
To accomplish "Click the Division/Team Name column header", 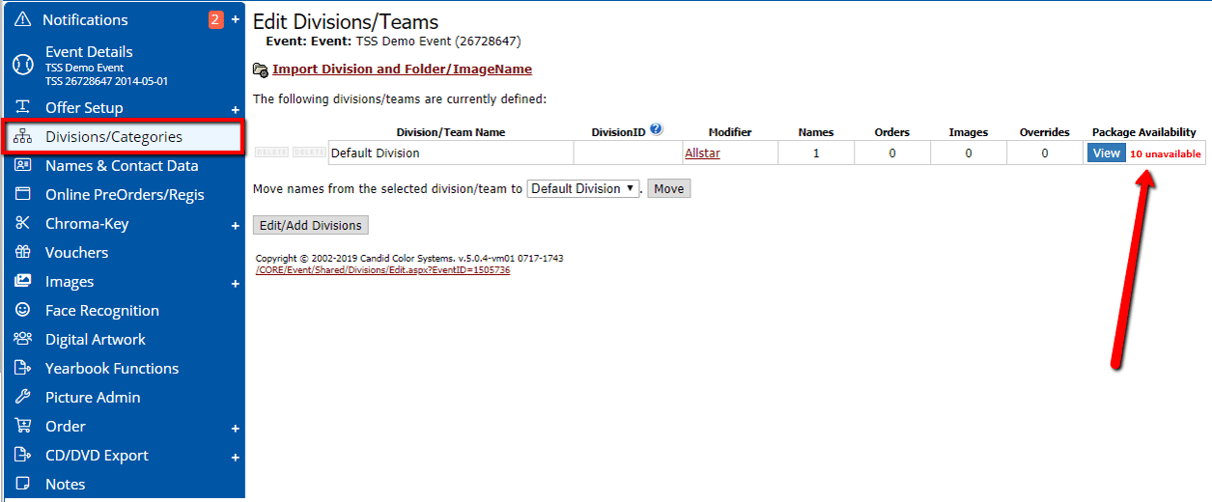I will click(x=451, y=132).
